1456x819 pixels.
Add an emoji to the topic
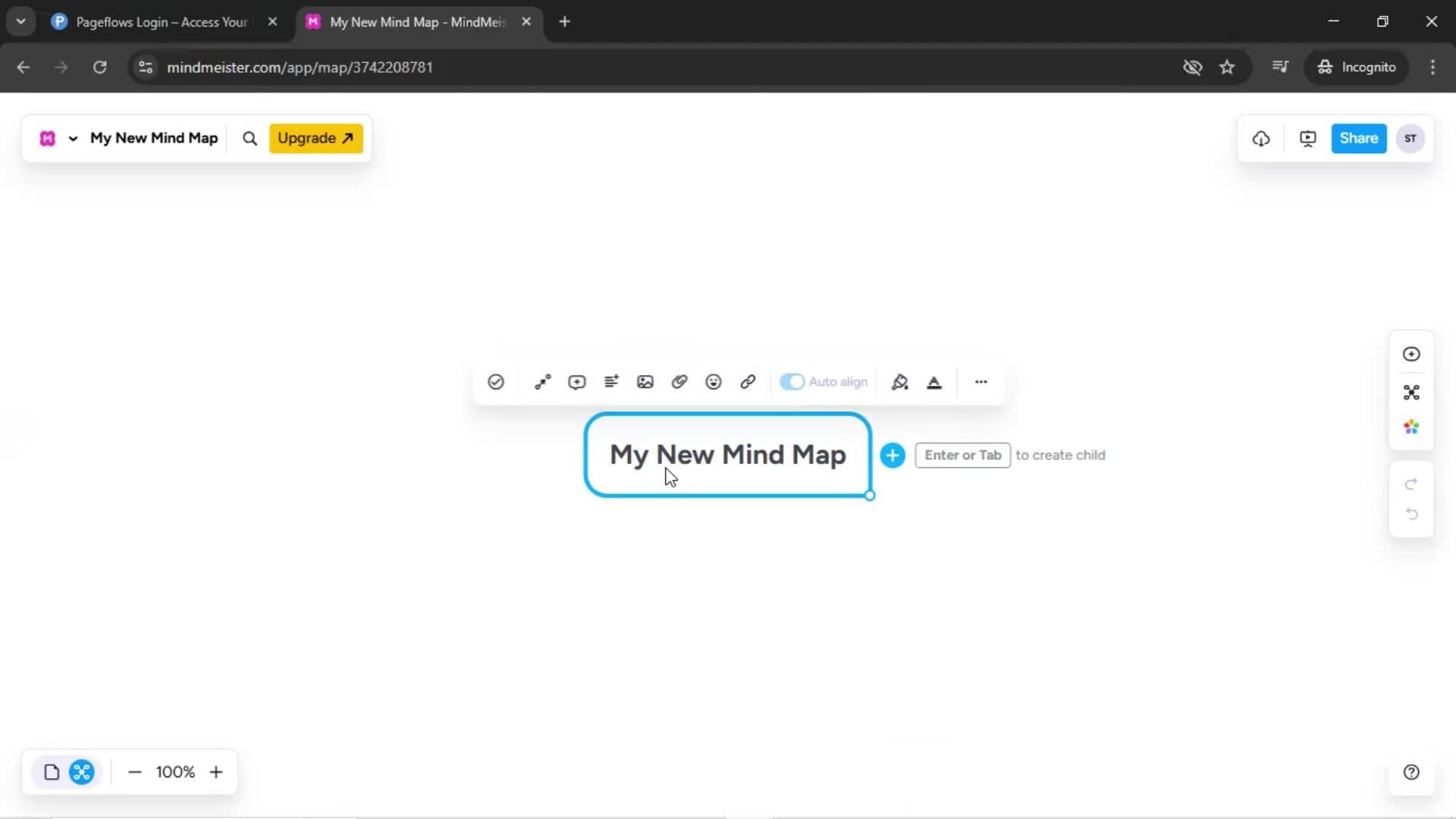714,381
